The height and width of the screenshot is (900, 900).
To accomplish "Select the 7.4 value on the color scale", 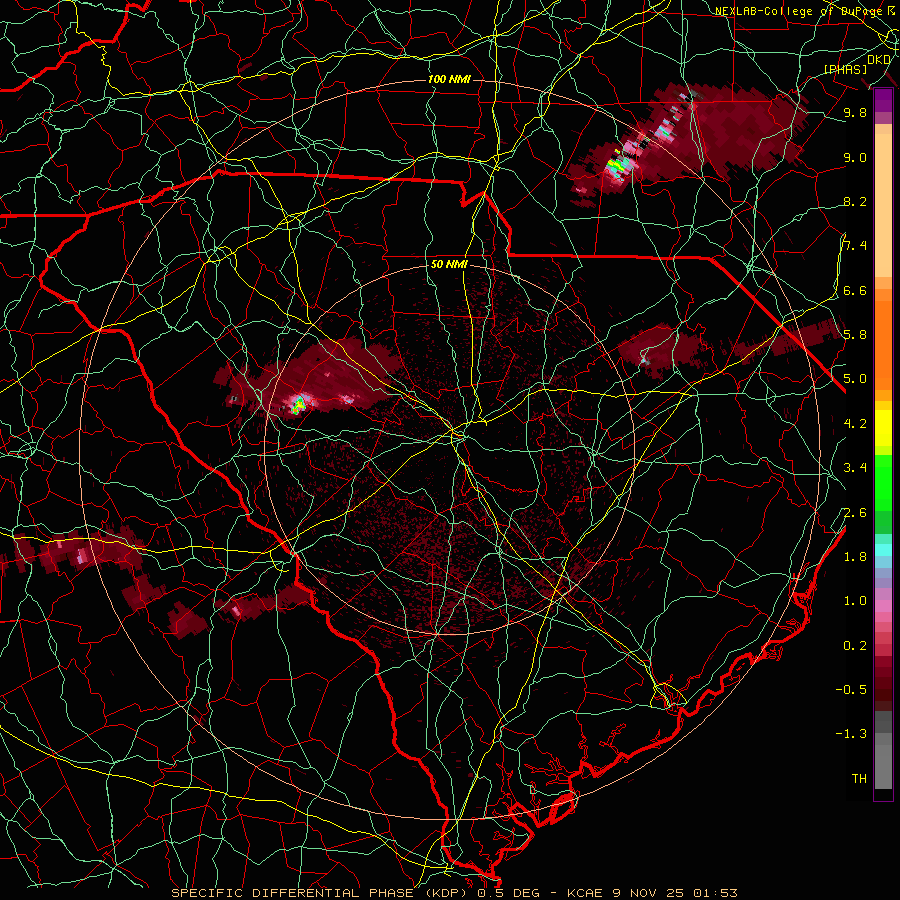I will pyautogui.click(x=855, y=246).
